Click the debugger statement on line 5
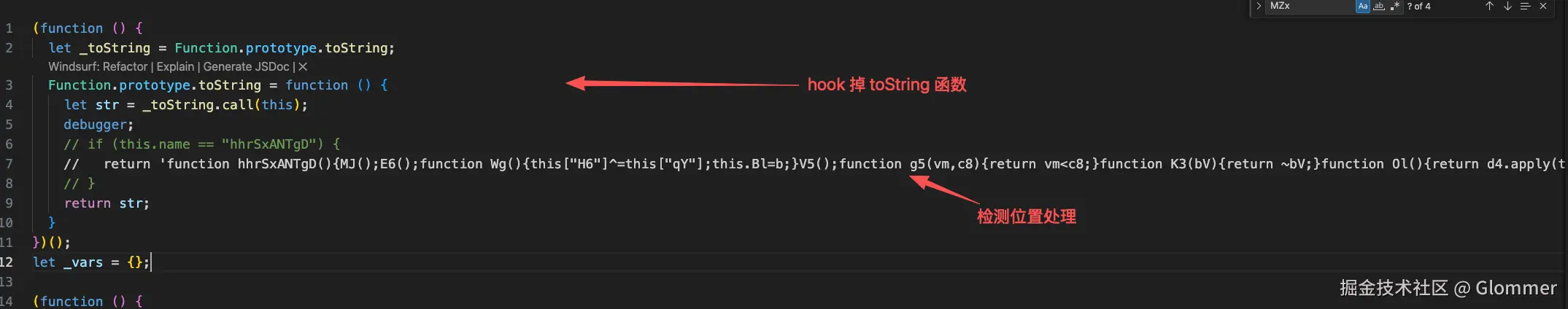Image resolution: width=1568 pixels, height=309 pixels. [99, 125]
